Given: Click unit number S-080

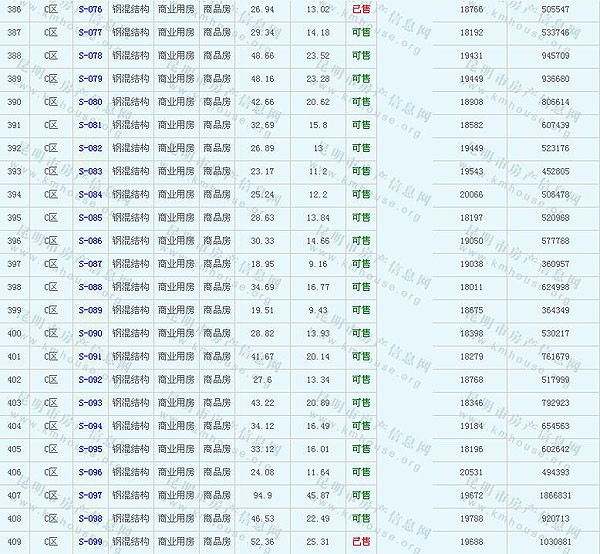Looking at the screenshot, I should click(x=90, y=102).
